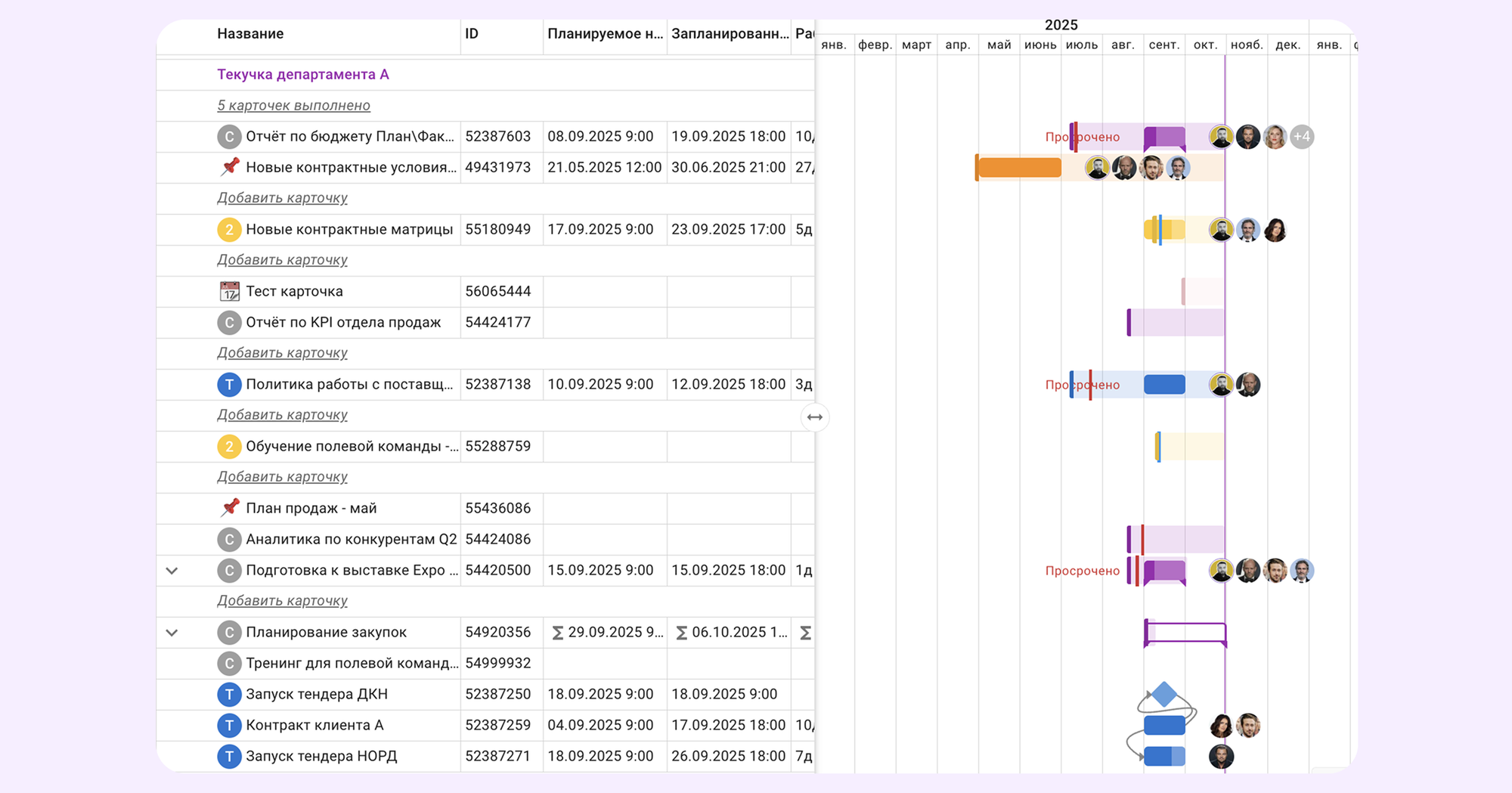1512x793 pixels.
Task: Collapse the Подготовка к выставке Expo row
Action: [x=172, y=571]
